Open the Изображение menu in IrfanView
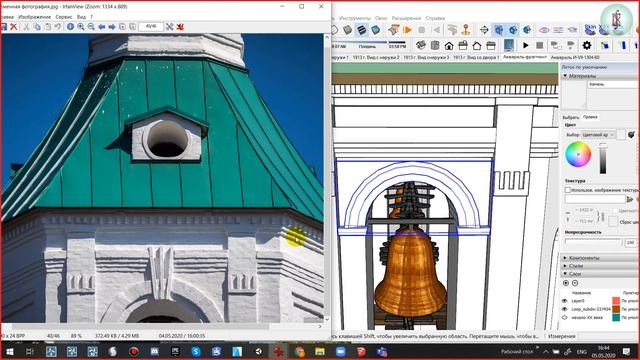This screenshot has width=640, height=360. coord(34,17)
